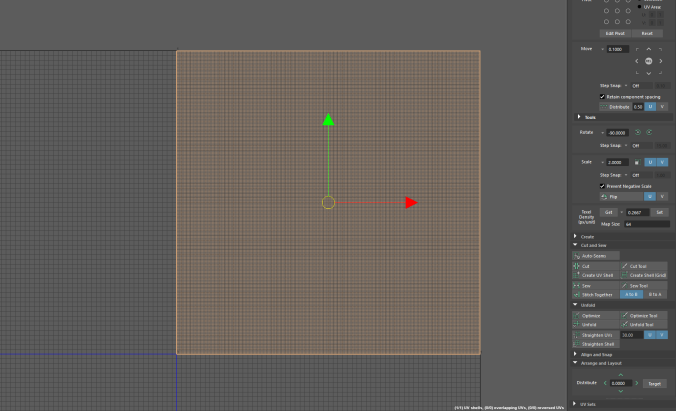The image size is (676, 411).
Task: Click Create Shell (Grid)
Action: (x=644, y=275)
